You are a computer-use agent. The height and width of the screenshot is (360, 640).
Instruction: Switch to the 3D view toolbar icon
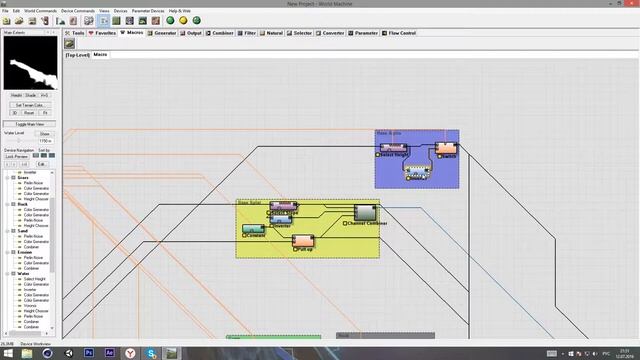[x=143, y=20]
